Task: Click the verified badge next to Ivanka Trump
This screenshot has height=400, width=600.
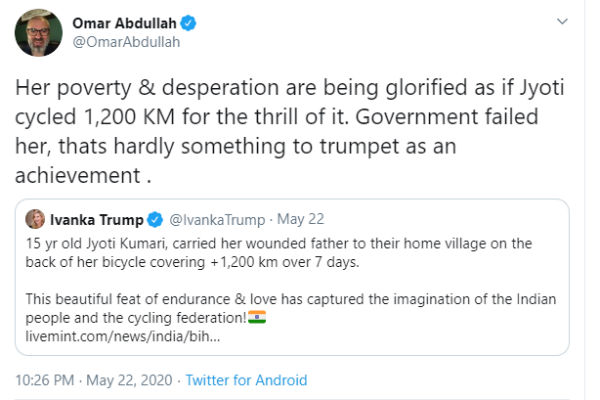Action: click(x=156, y=219)
